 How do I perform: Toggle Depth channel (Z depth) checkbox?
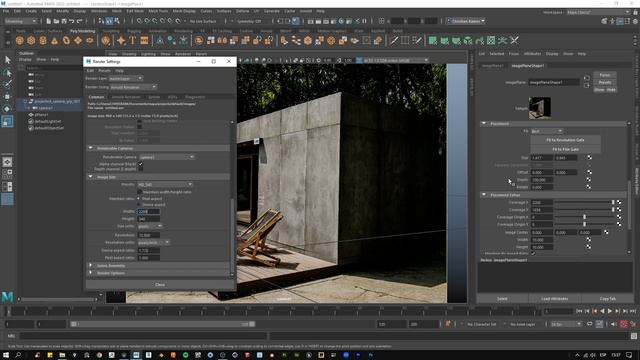(140, 169)
